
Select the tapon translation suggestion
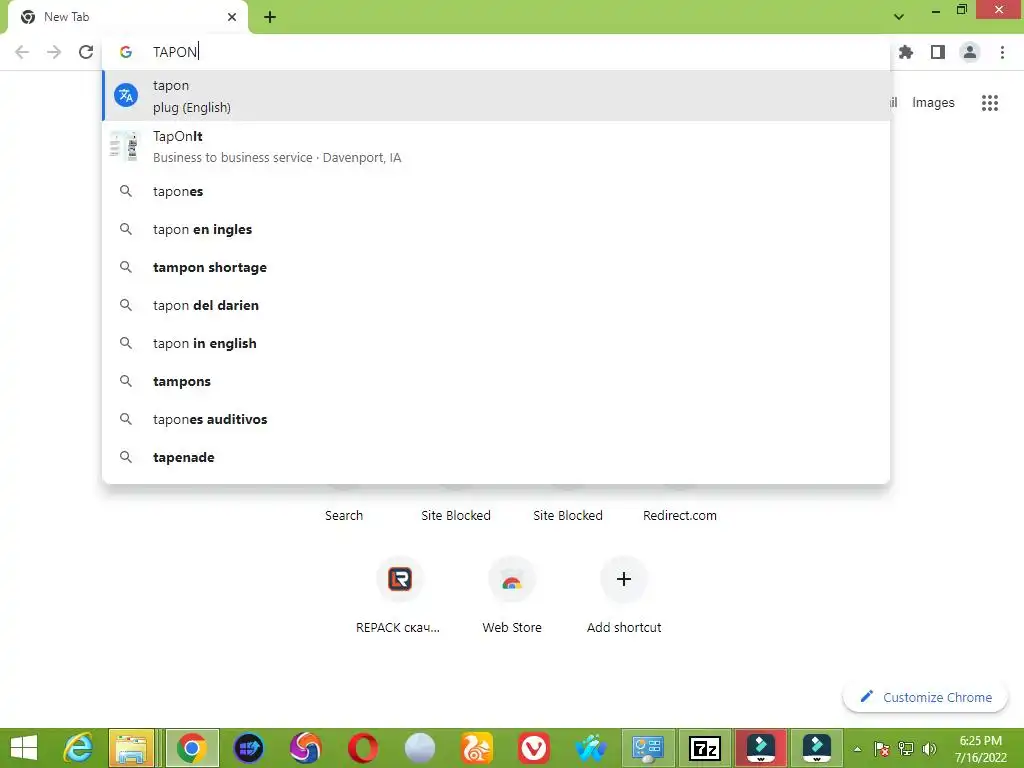pos(496,96)
